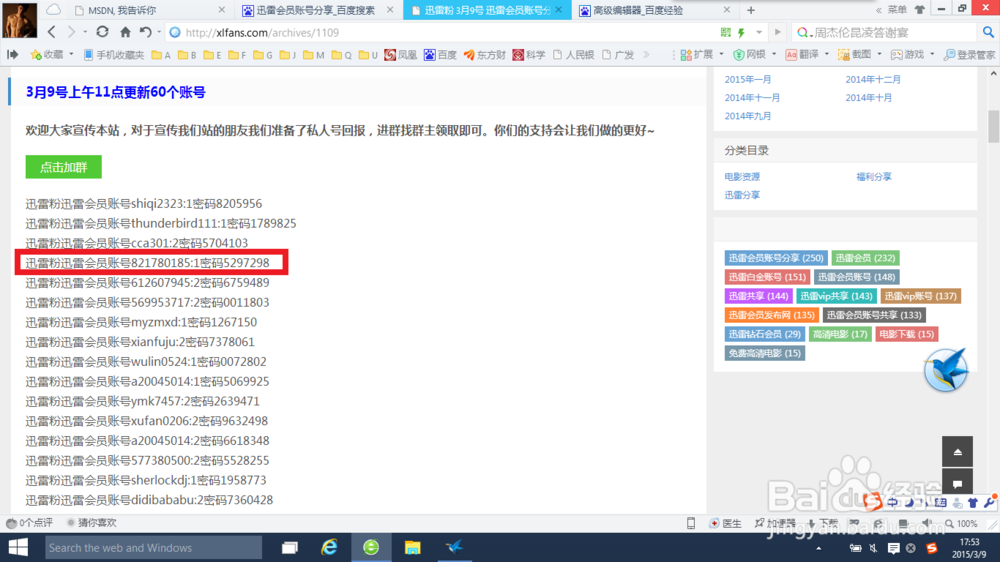Open File Explorer from the taskbar
The image size is (1000, 562).
413,547
